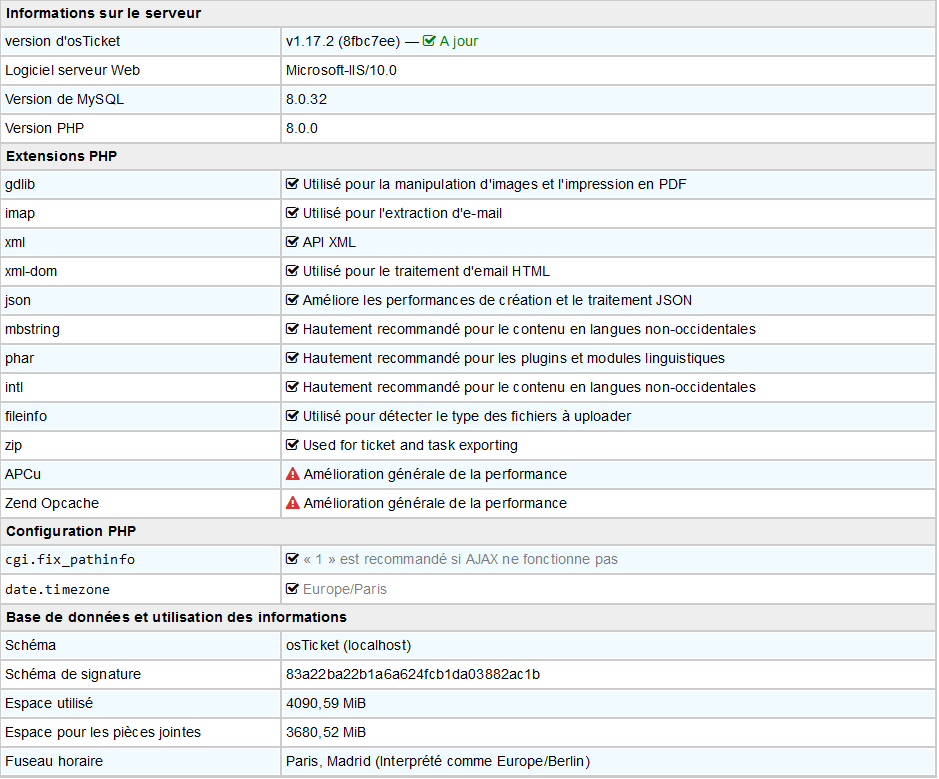
Task: Click the check mark in cgi.fix_pathinfo row
Action: tap(292, 559)
